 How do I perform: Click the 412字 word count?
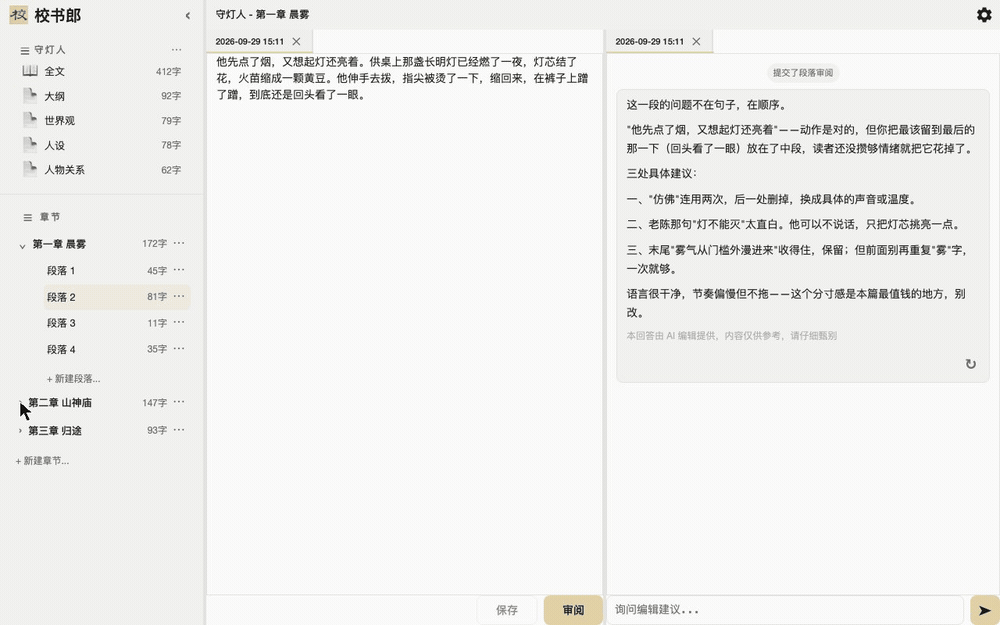tap(168, 71)
